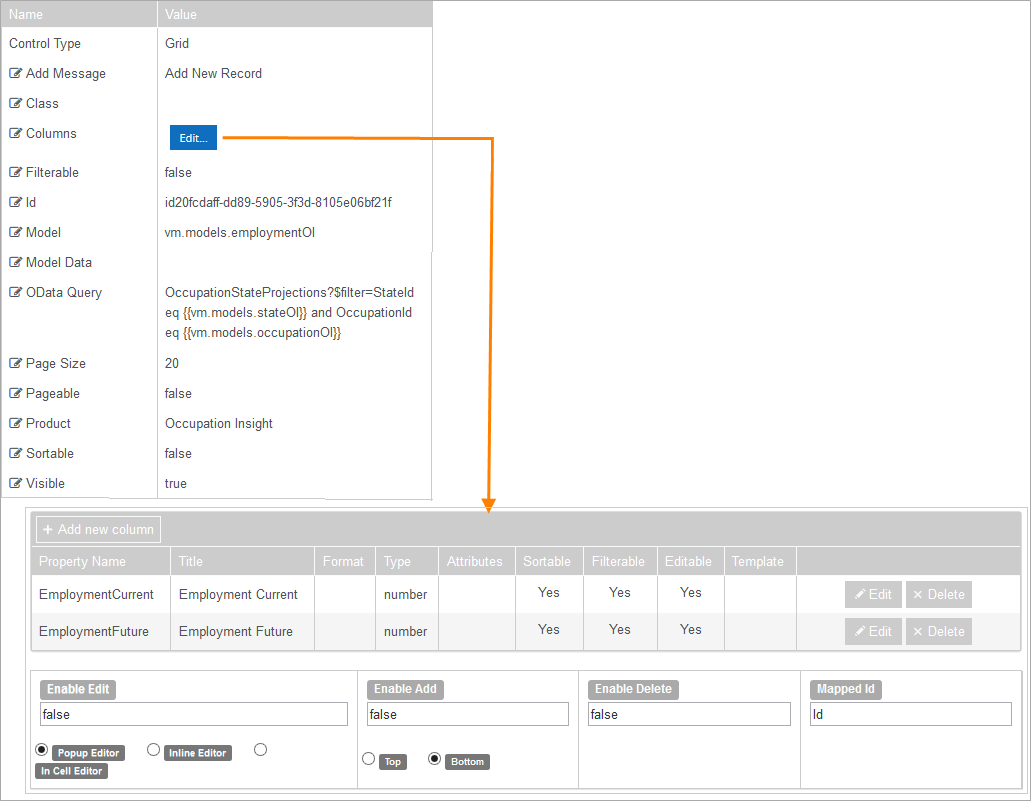Select the Popup Editor radio button
The height and width of the screenshot is (801, 1031).
pyautogui.click(x=42, y=750)
